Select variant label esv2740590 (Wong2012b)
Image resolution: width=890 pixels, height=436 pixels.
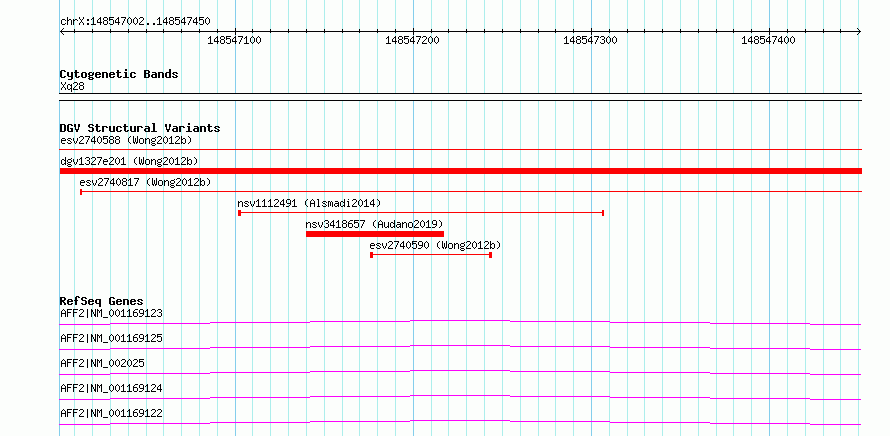coord(435,245)
